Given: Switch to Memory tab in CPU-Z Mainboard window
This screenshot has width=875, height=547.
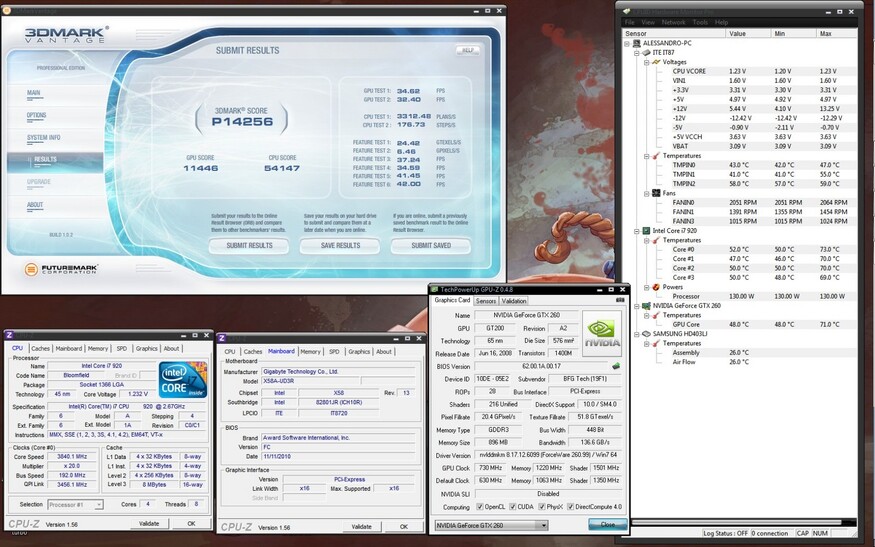Looking at the screenshot, I should coord(310,352).
